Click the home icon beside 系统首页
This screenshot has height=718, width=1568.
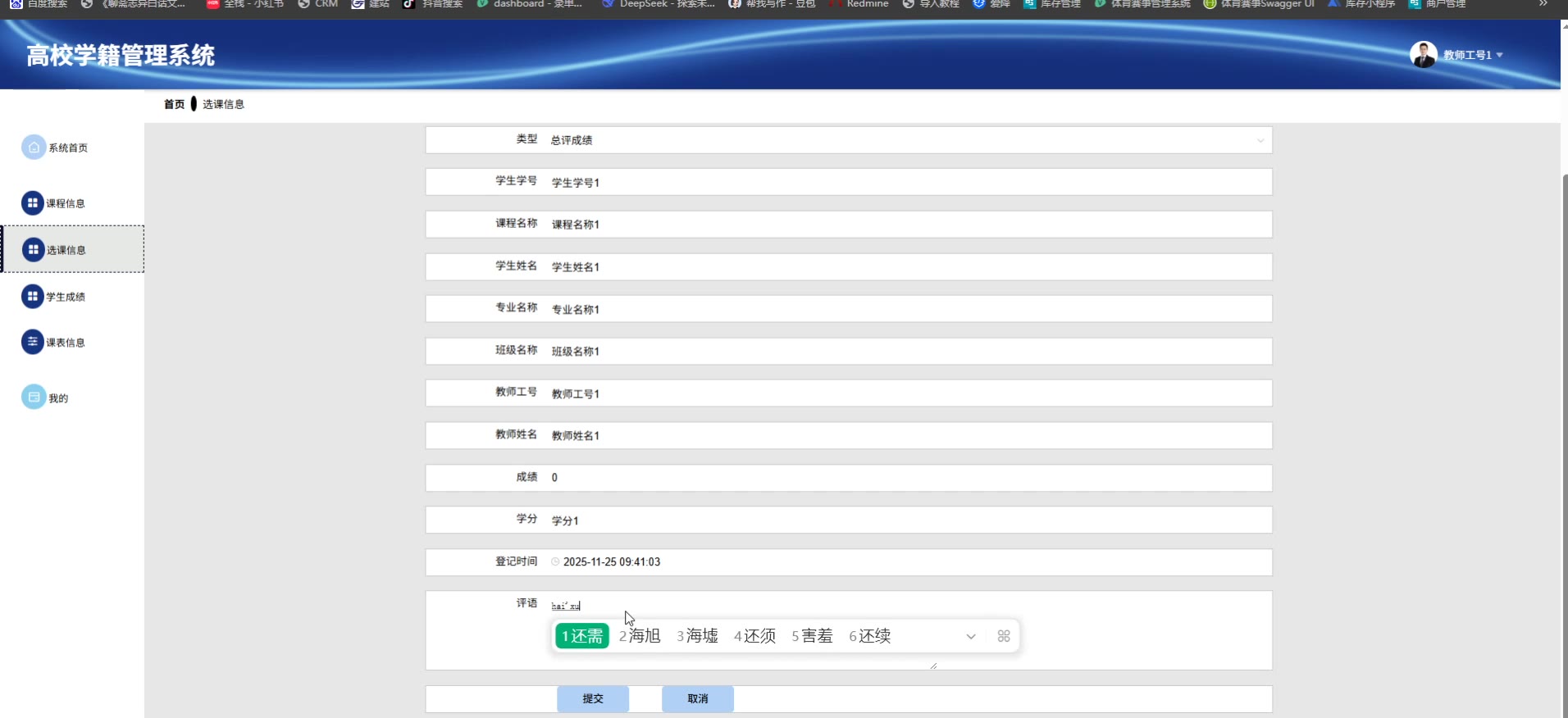tap(34, 148)
